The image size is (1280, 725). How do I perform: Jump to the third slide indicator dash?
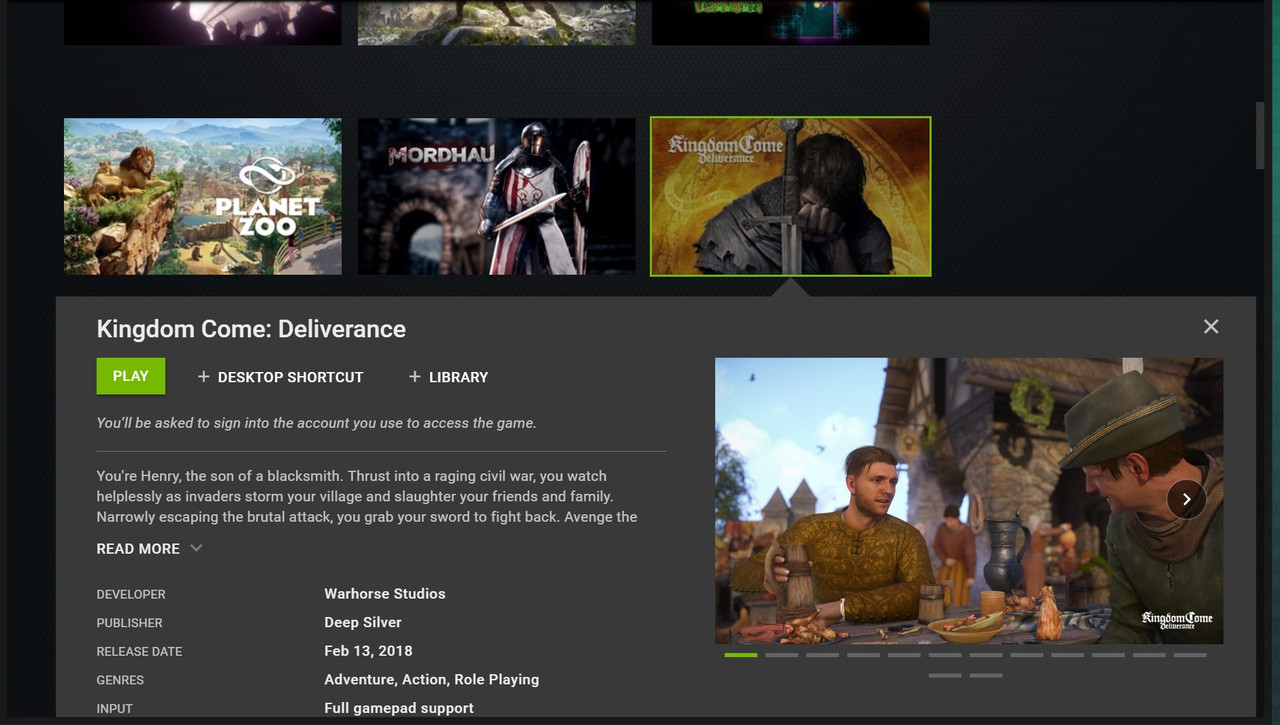coord(823,655)
